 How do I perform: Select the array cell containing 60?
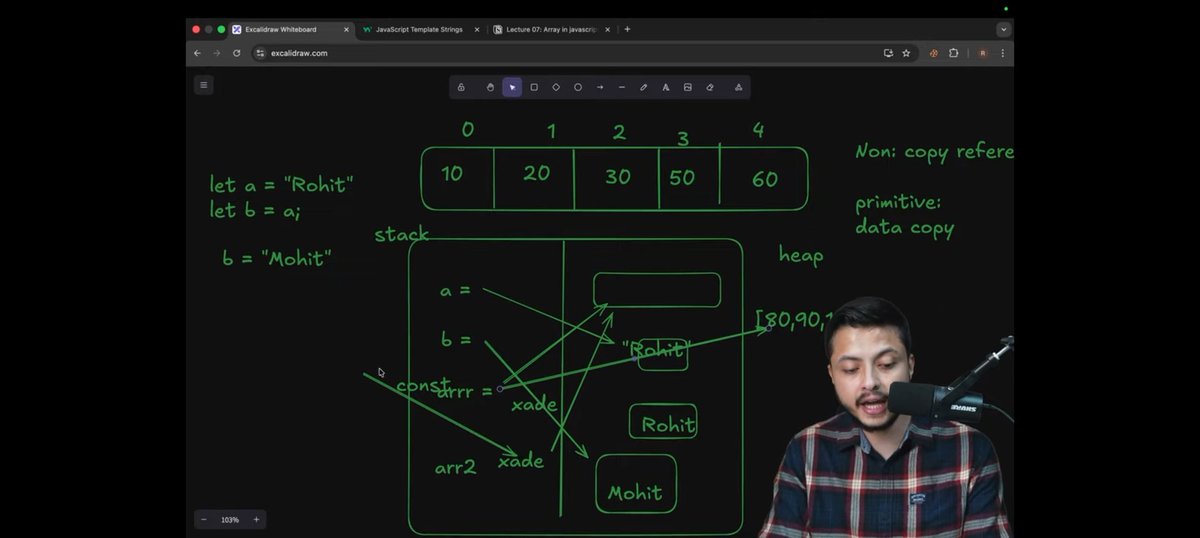coord(765,180)
